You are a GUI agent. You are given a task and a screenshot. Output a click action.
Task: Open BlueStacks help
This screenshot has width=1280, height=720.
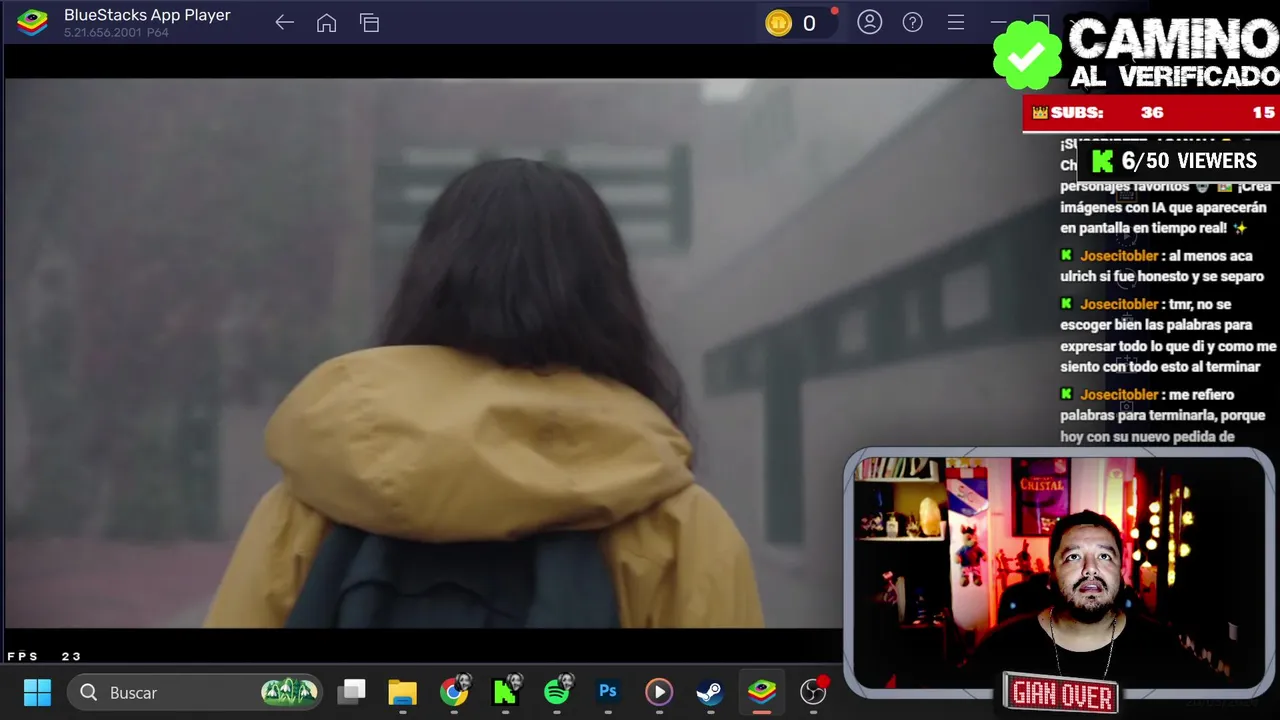(x=912, y=22)
